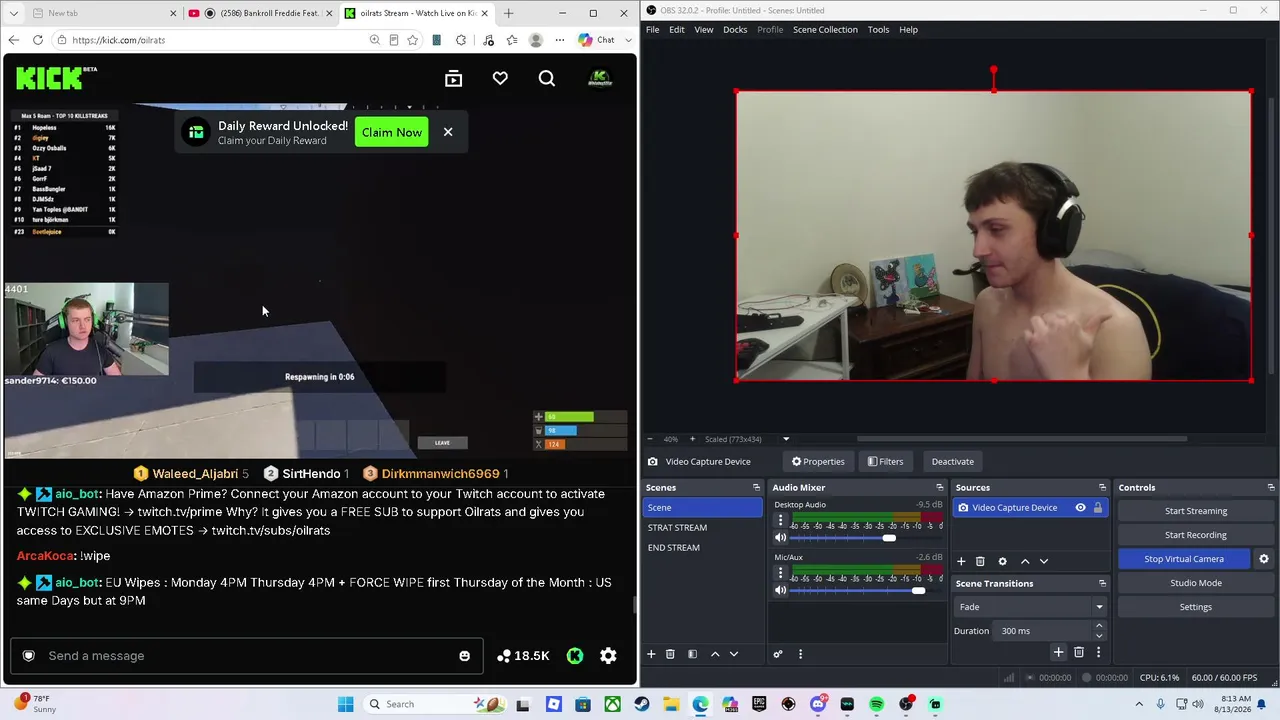Add a scene transition with plus button
This screenshot has height=720, width=1280.
click(1059, 653)
